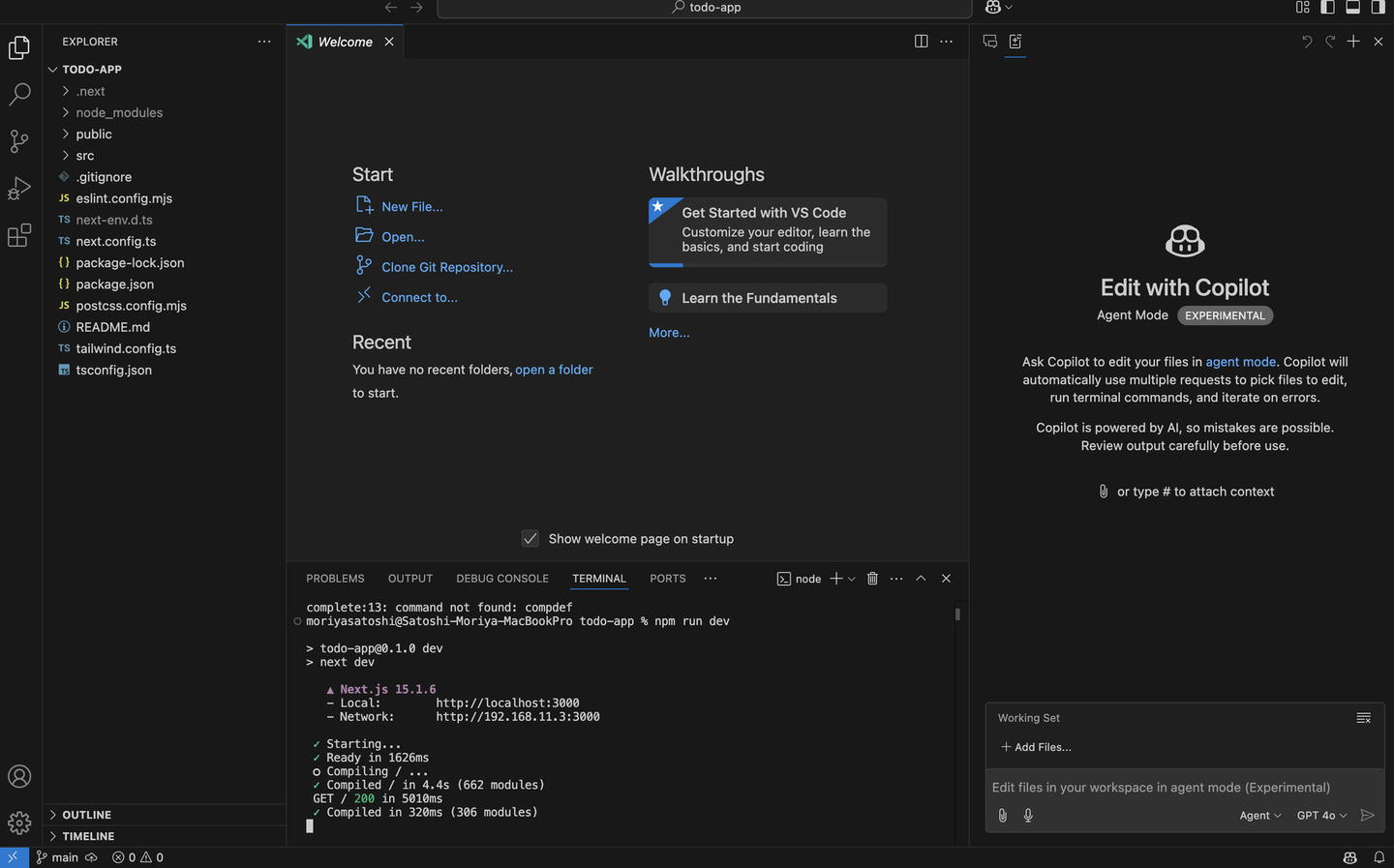Open the Source Control view

tap(19, 141)
